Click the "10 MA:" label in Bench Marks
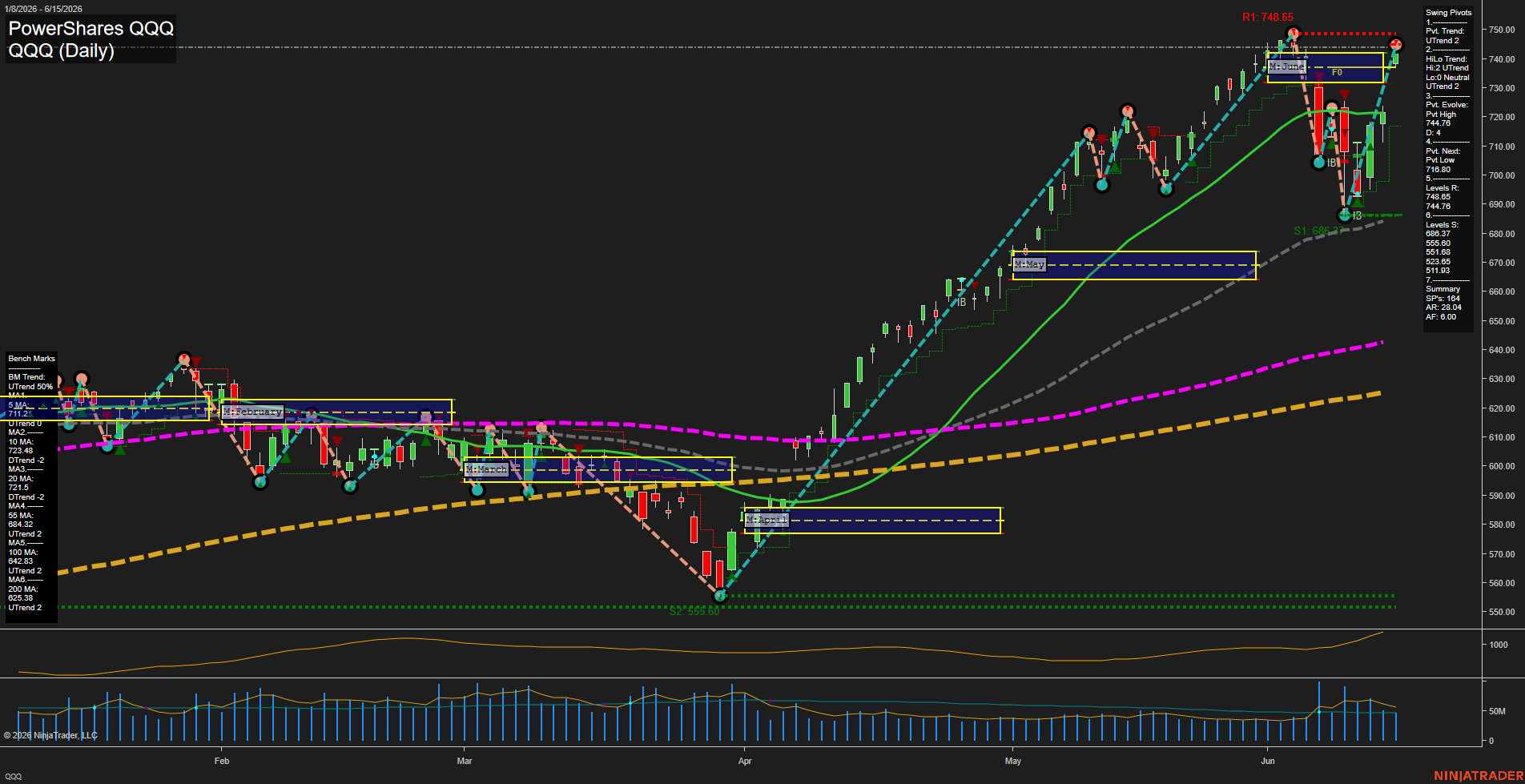The height and width of the screenshot is (784, 1525). tap(21, 442)
